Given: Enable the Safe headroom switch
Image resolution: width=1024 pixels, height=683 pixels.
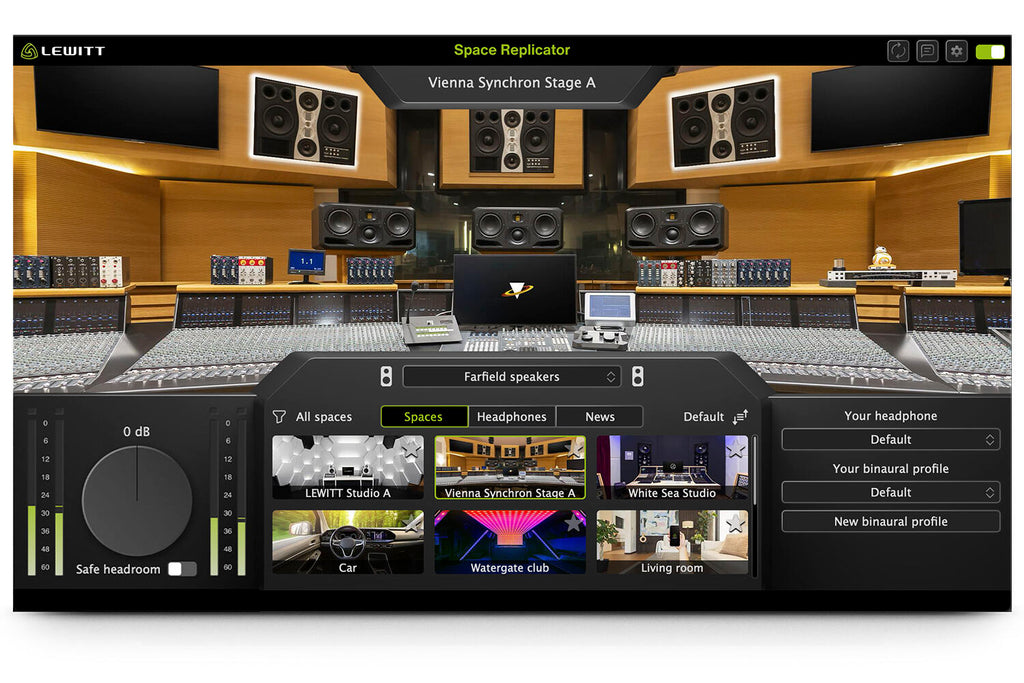Looking at the screenshot, I should tap(182, 569).
